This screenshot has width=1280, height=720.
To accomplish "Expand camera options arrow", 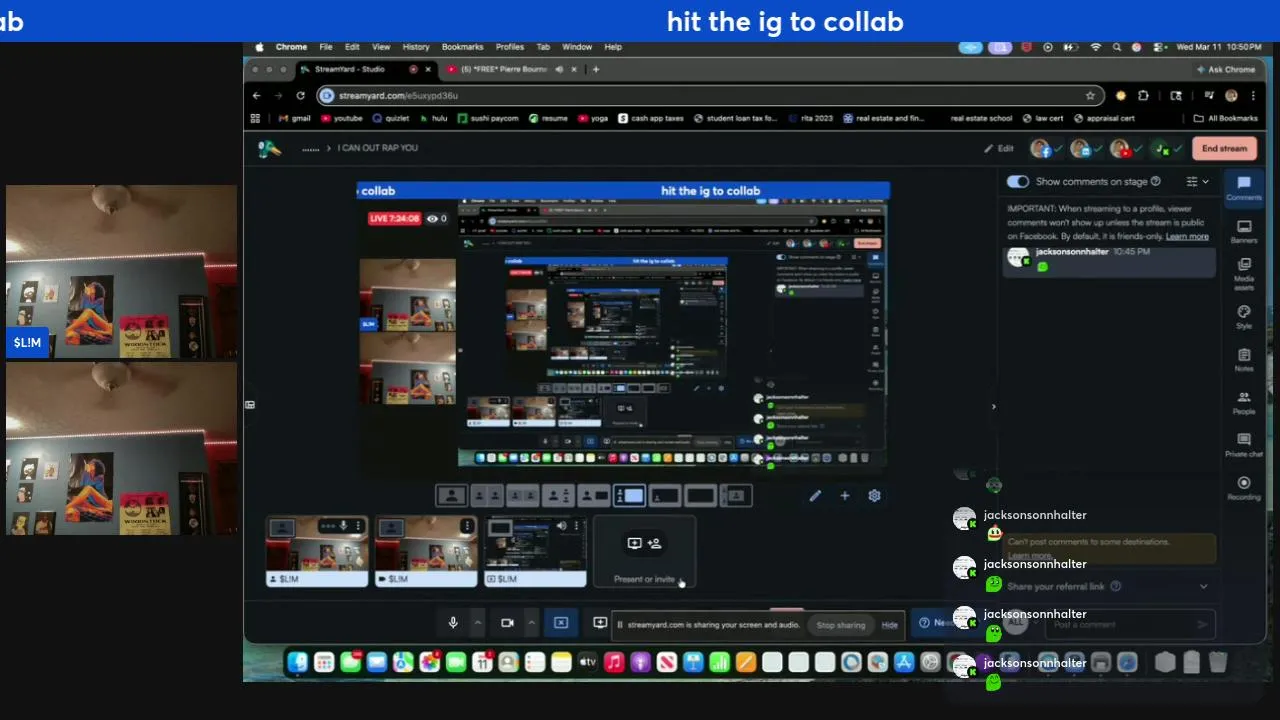I will tap(531, 623).
